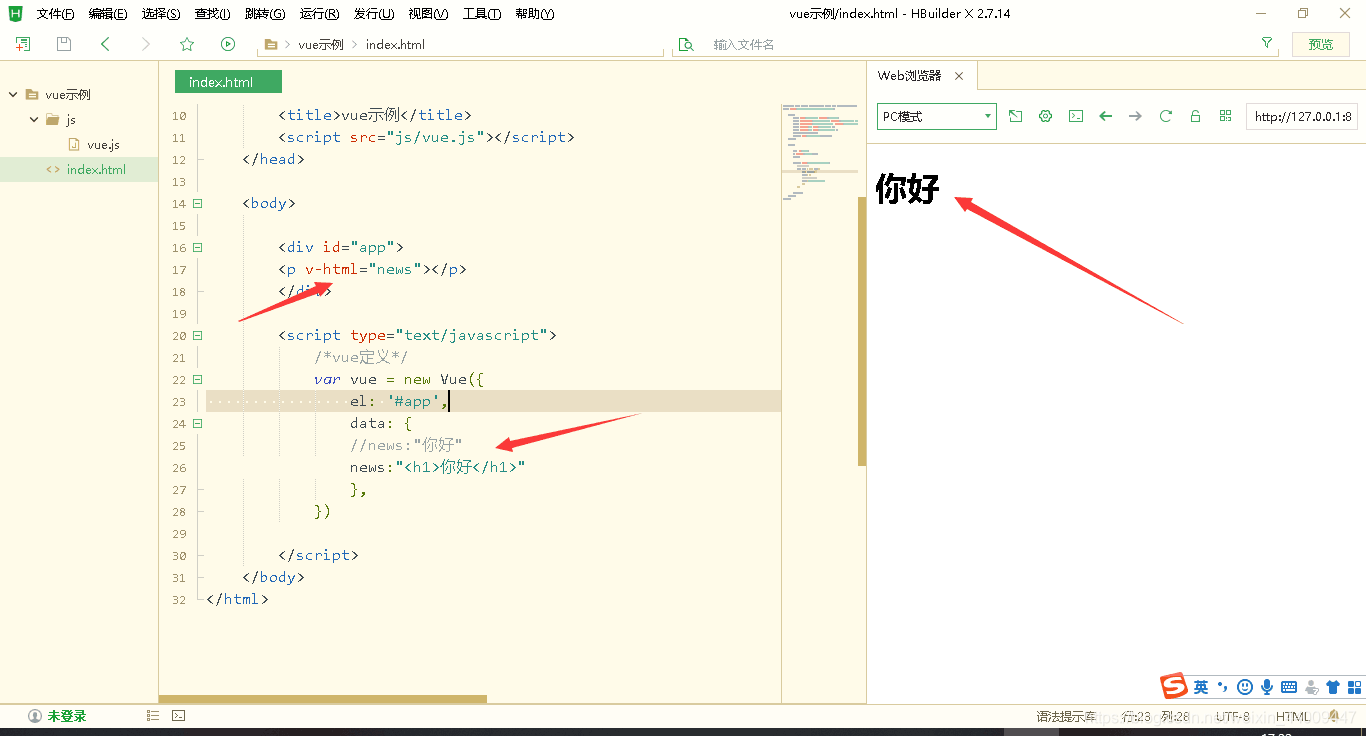1366x736 pixels.
Task: Toggle Sogou 英 language mode
Action: pyautogui.click(x=1201, y=687)
